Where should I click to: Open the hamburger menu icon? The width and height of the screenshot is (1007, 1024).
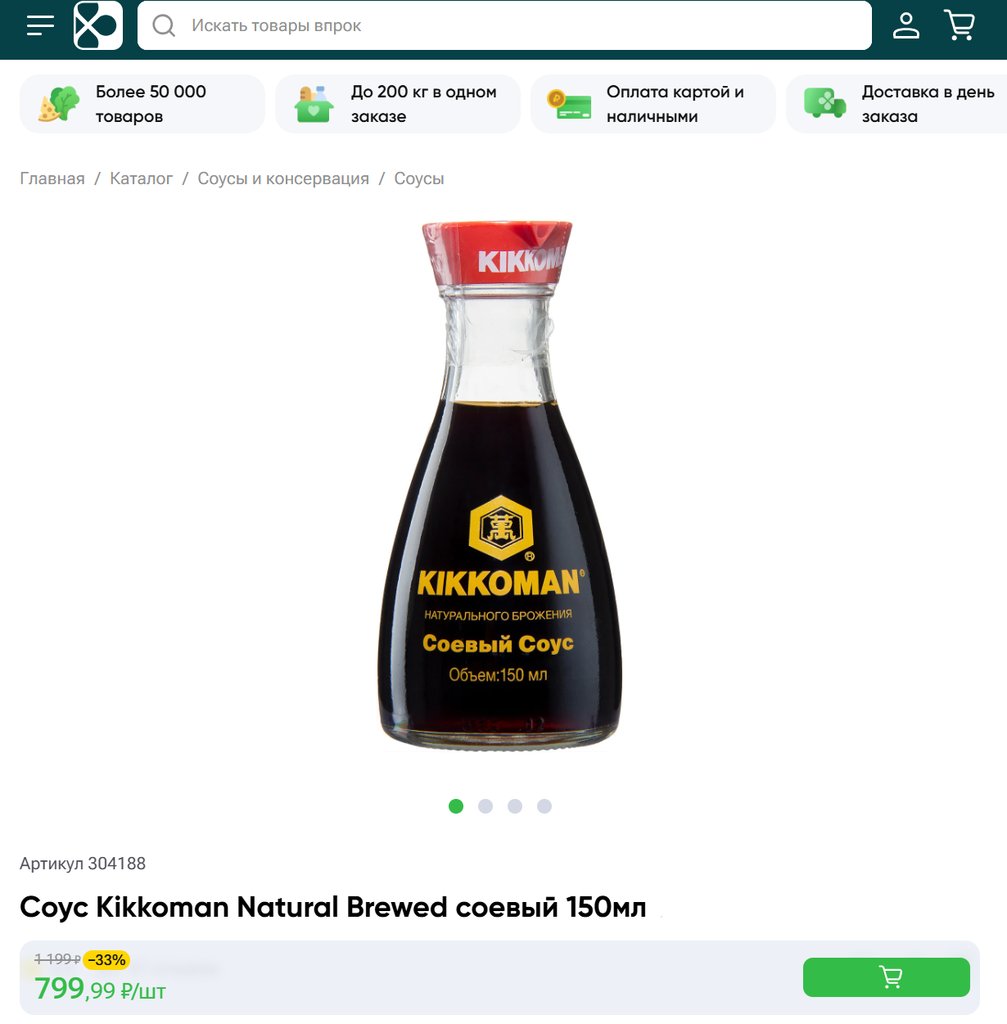tap(40, 25)
